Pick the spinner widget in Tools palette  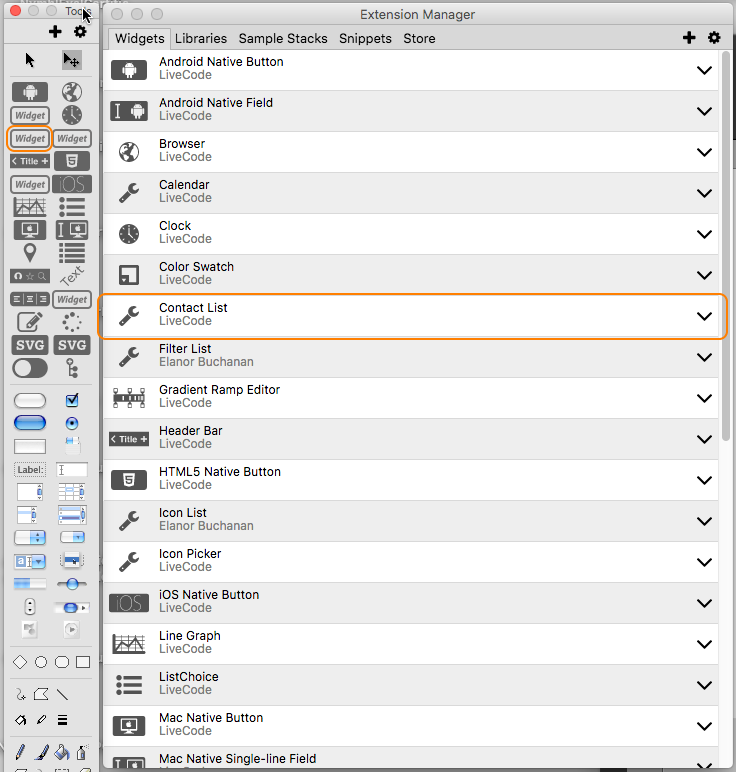coord(72,322)
